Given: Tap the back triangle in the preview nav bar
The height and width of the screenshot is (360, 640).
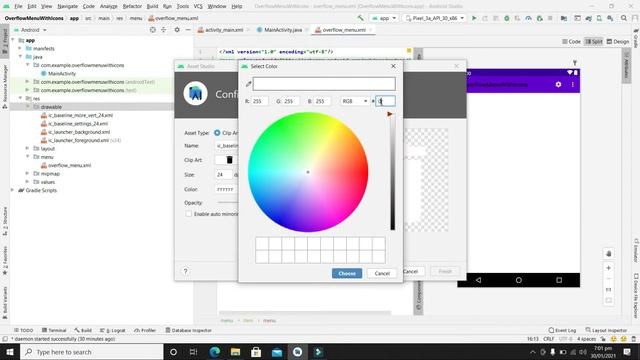Looking at the screenshot, I should coord(478,280).
